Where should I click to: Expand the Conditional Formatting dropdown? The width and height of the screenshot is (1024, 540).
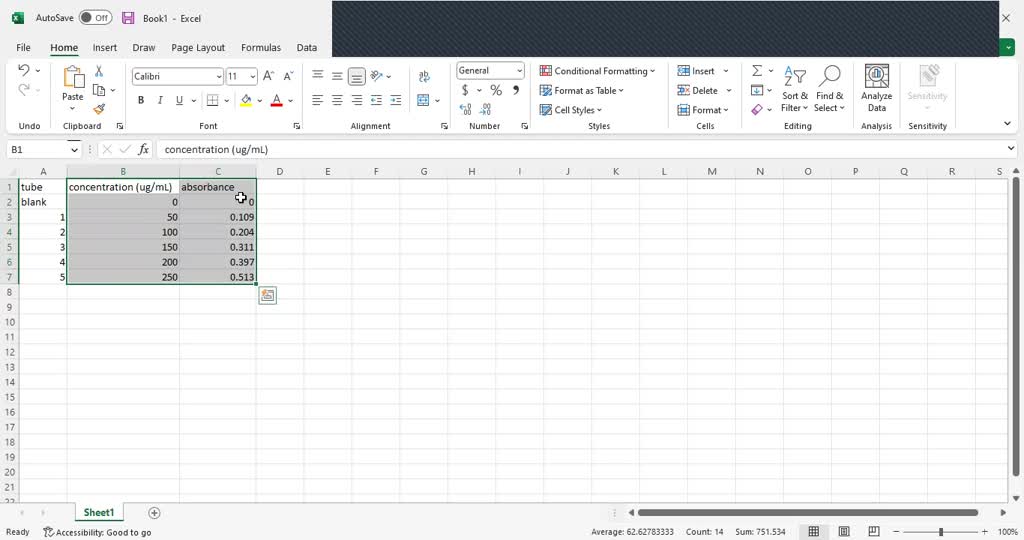pyautogui.click(x=598, y=71)
